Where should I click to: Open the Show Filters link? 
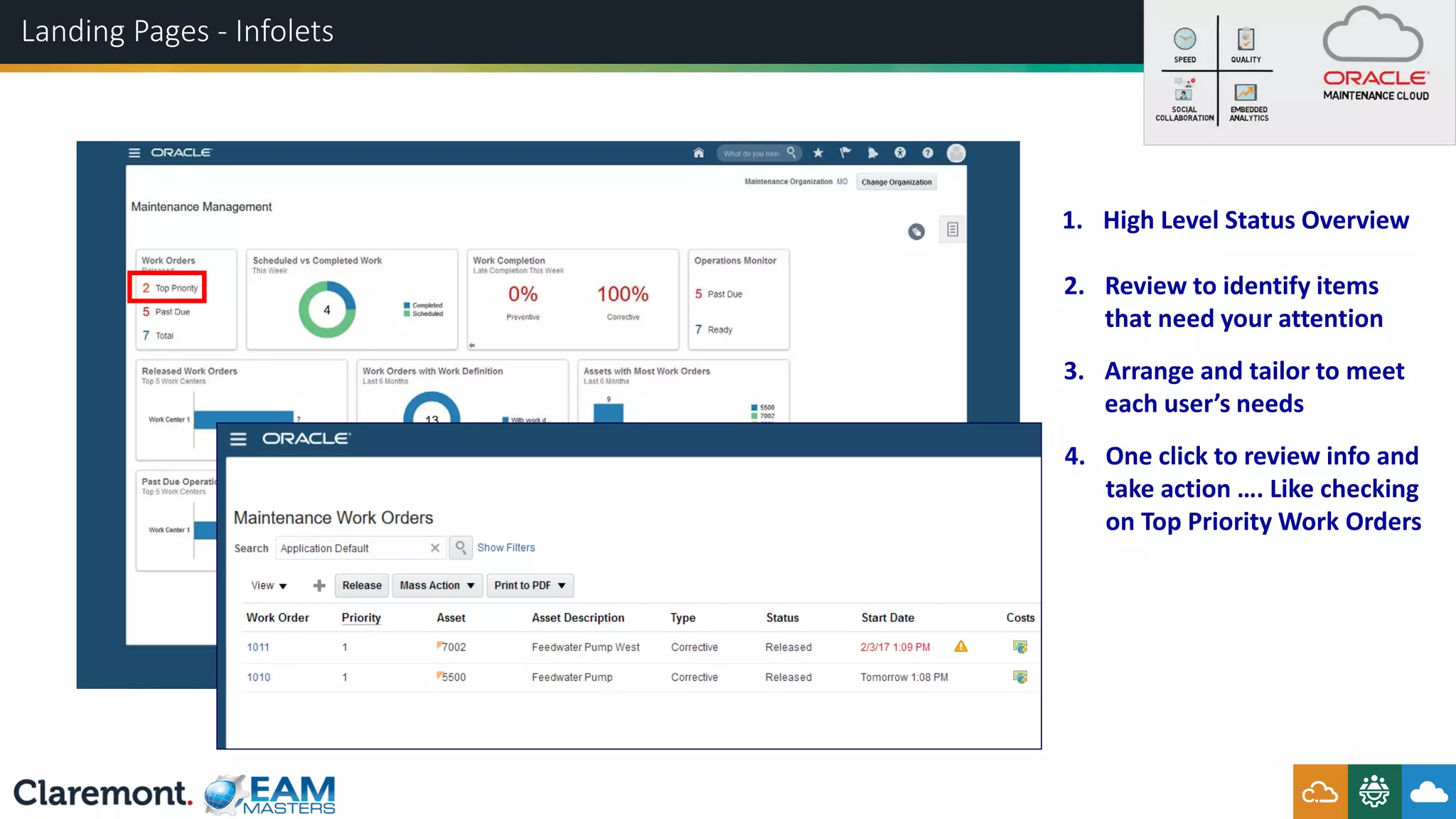coord(505,547)
